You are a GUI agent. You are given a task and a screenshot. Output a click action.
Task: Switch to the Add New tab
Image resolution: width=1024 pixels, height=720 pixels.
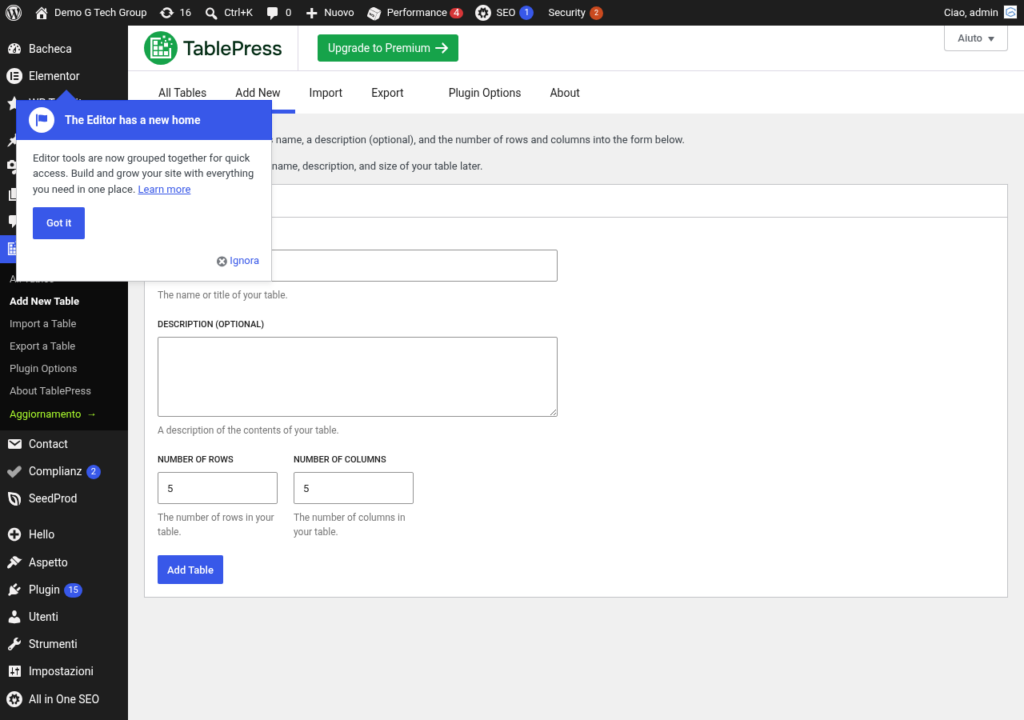258,93
